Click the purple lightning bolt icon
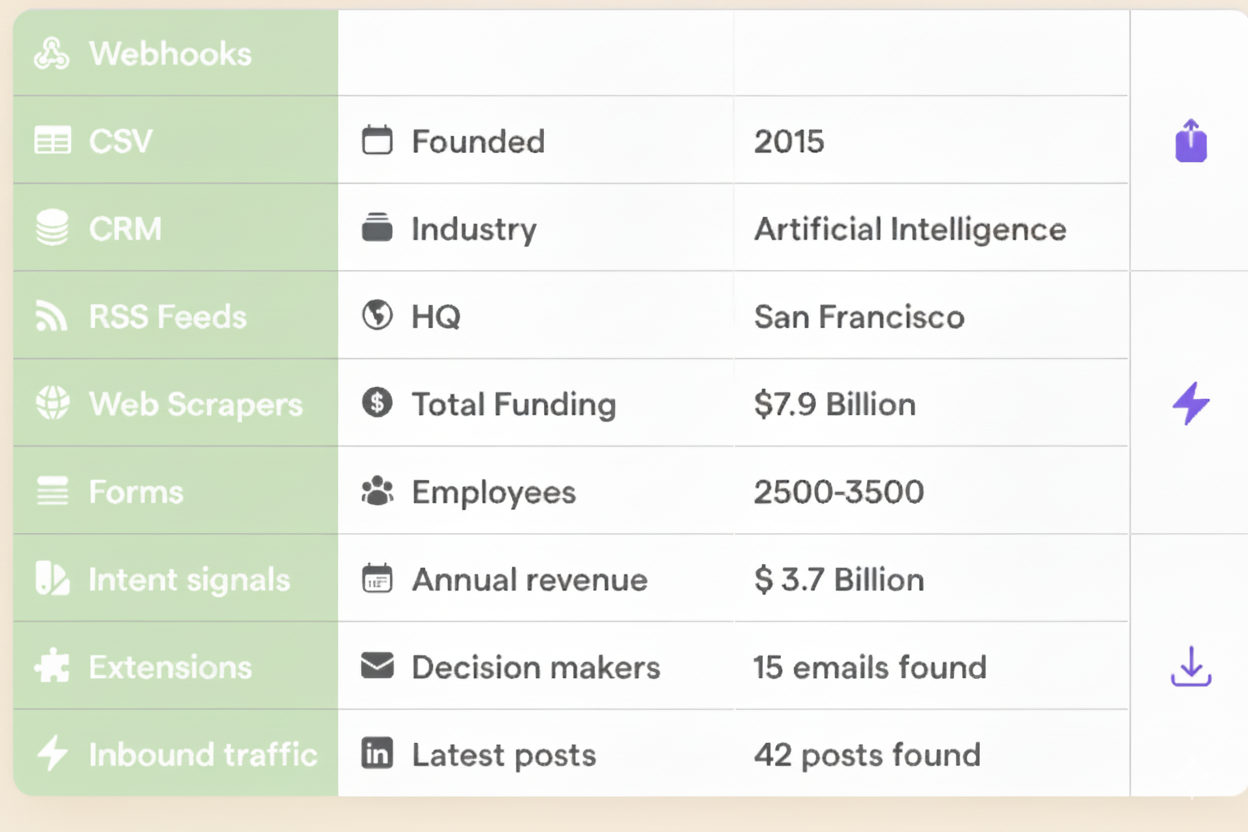1248x832 pixels. [x=1190, y=404]
